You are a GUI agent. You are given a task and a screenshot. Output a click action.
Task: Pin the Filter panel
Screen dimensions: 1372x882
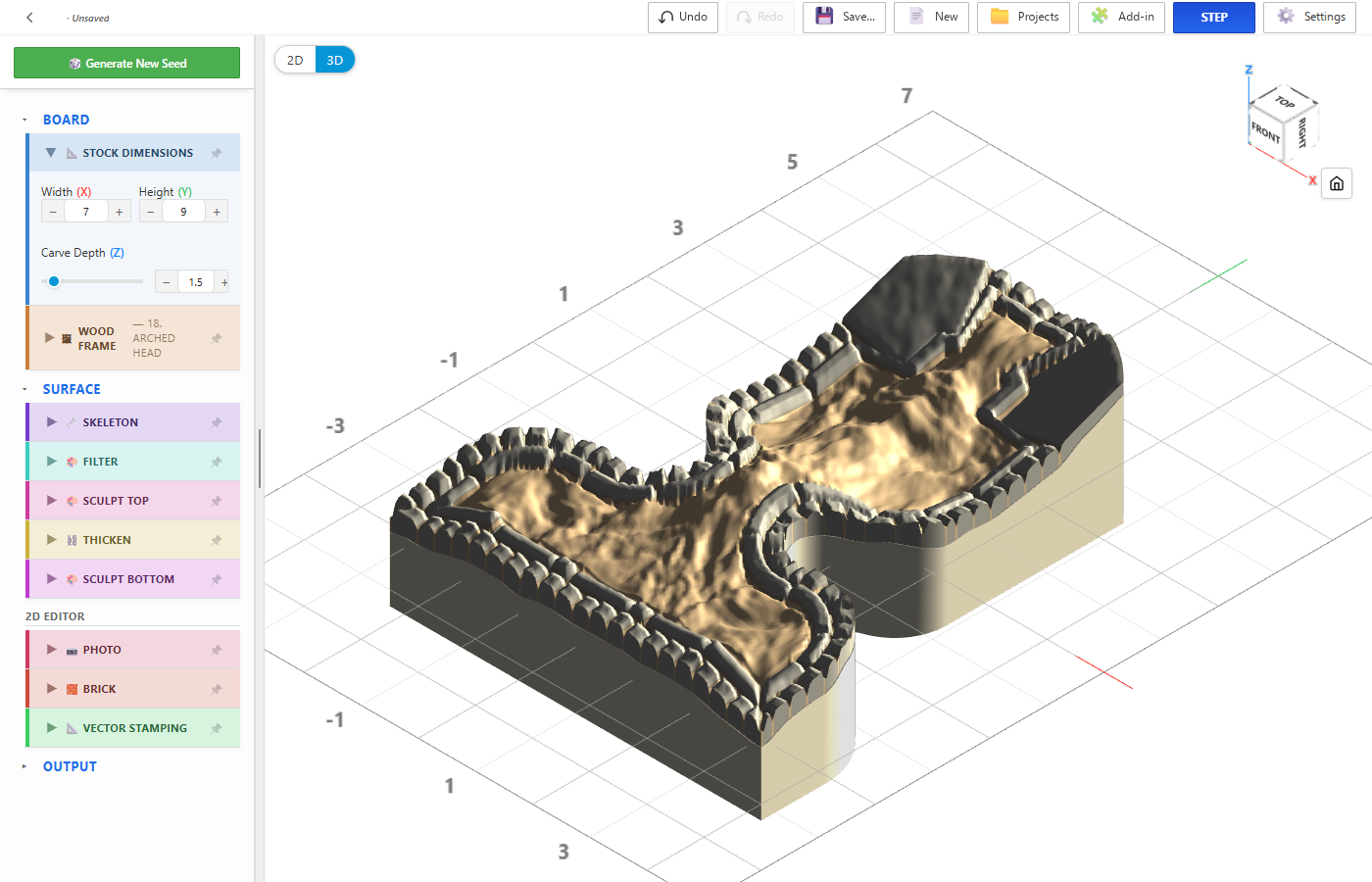pos(217,462)
